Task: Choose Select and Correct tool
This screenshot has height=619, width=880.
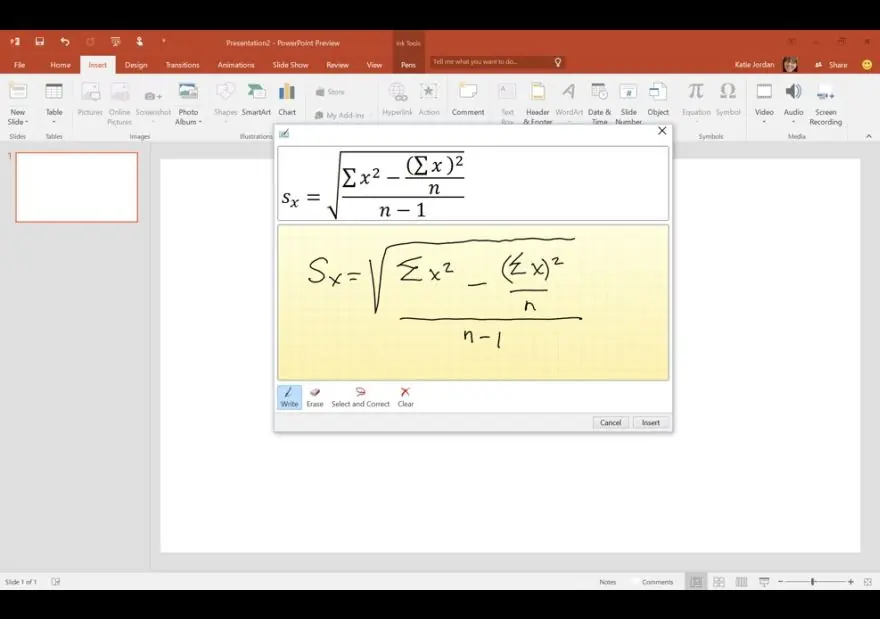Action: [x=360, y=397]
